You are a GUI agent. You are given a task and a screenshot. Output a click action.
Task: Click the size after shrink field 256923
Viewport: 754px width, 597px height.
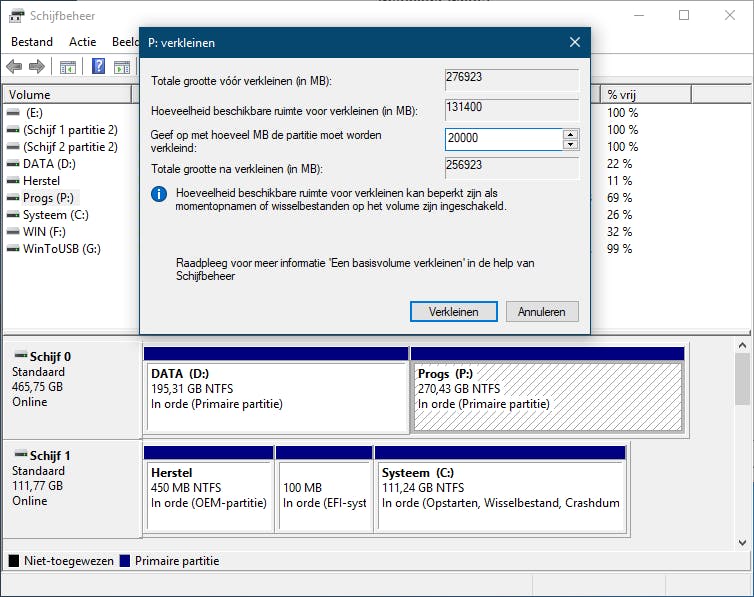(512, 168)
